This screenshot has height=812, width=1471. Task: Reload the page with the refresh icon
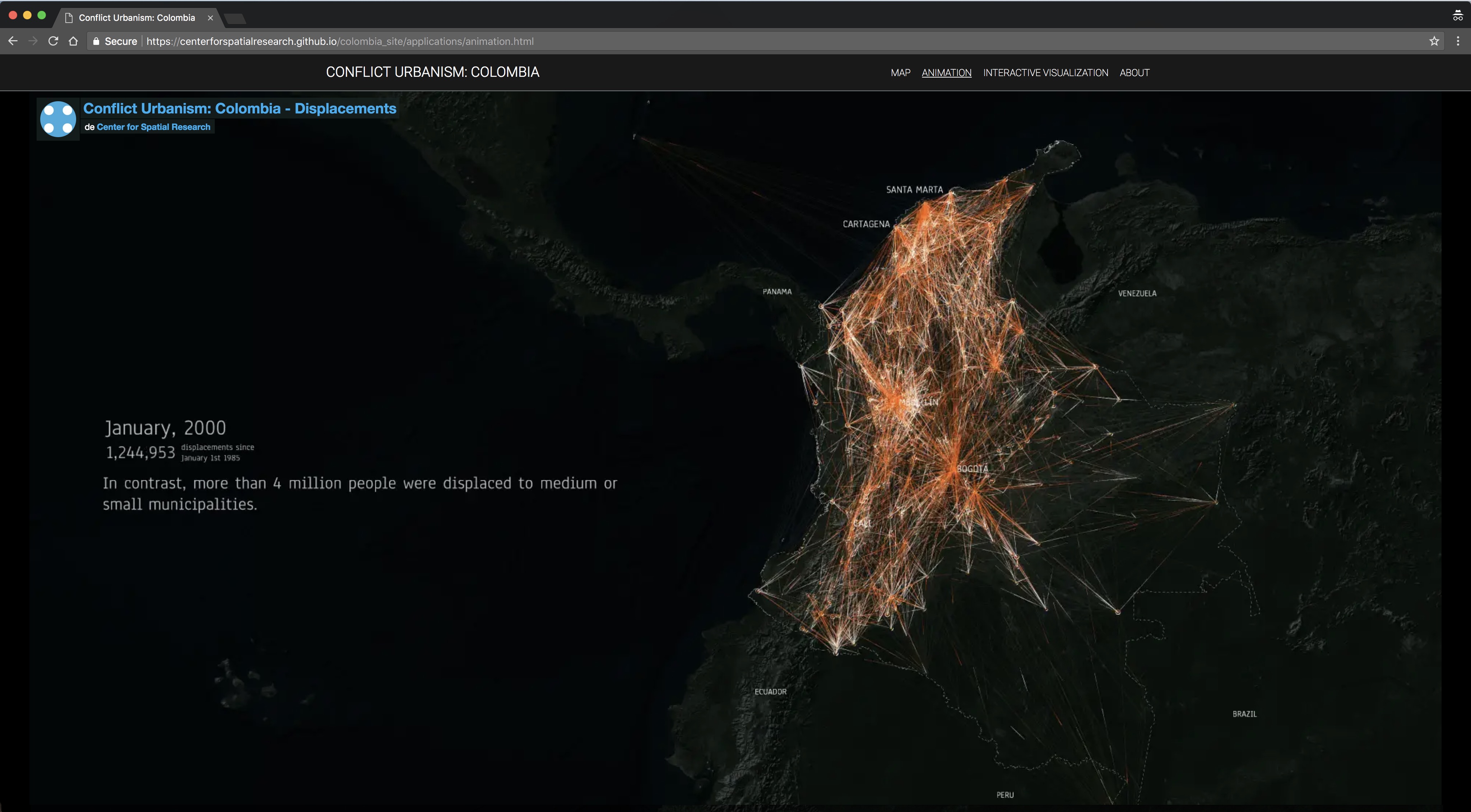(x=53, y=41)
